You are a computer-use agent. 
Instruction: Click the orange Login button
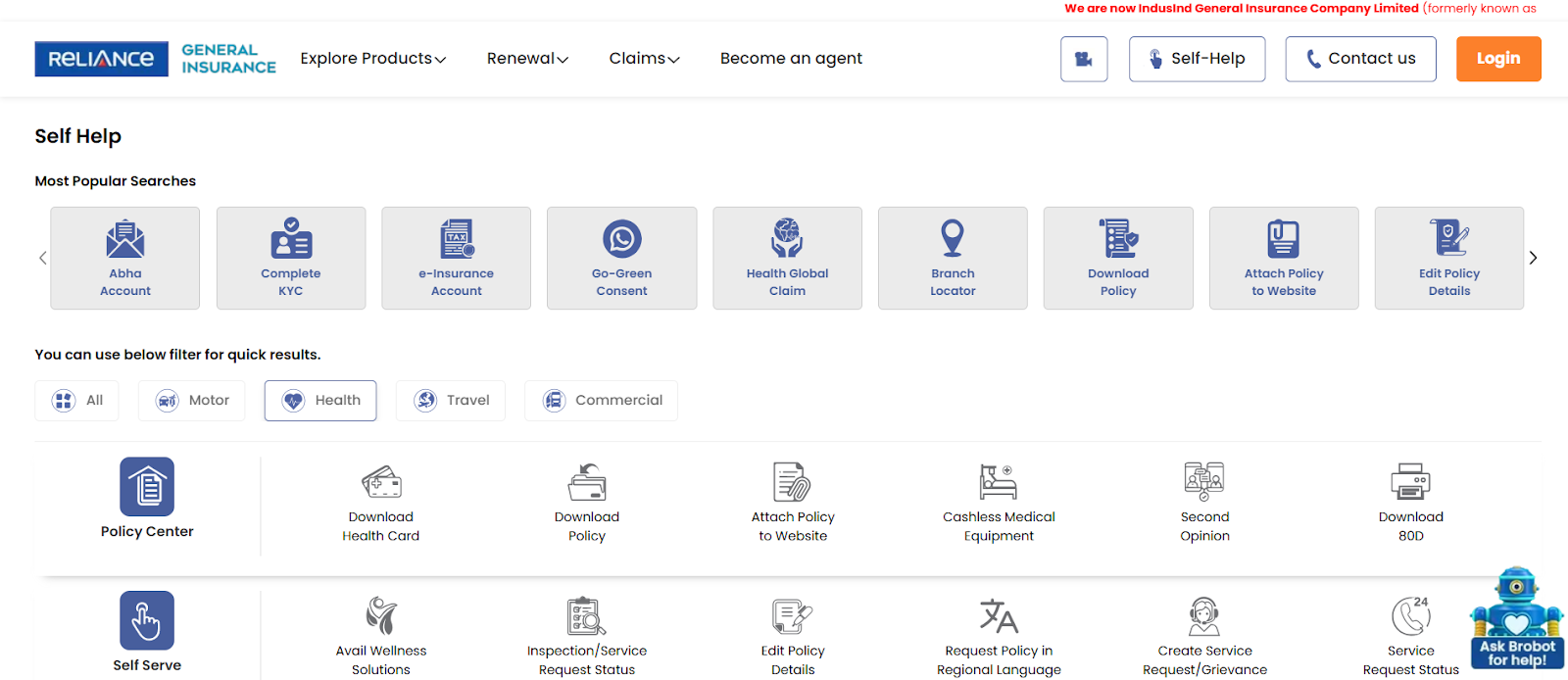tap(1498, 59)
